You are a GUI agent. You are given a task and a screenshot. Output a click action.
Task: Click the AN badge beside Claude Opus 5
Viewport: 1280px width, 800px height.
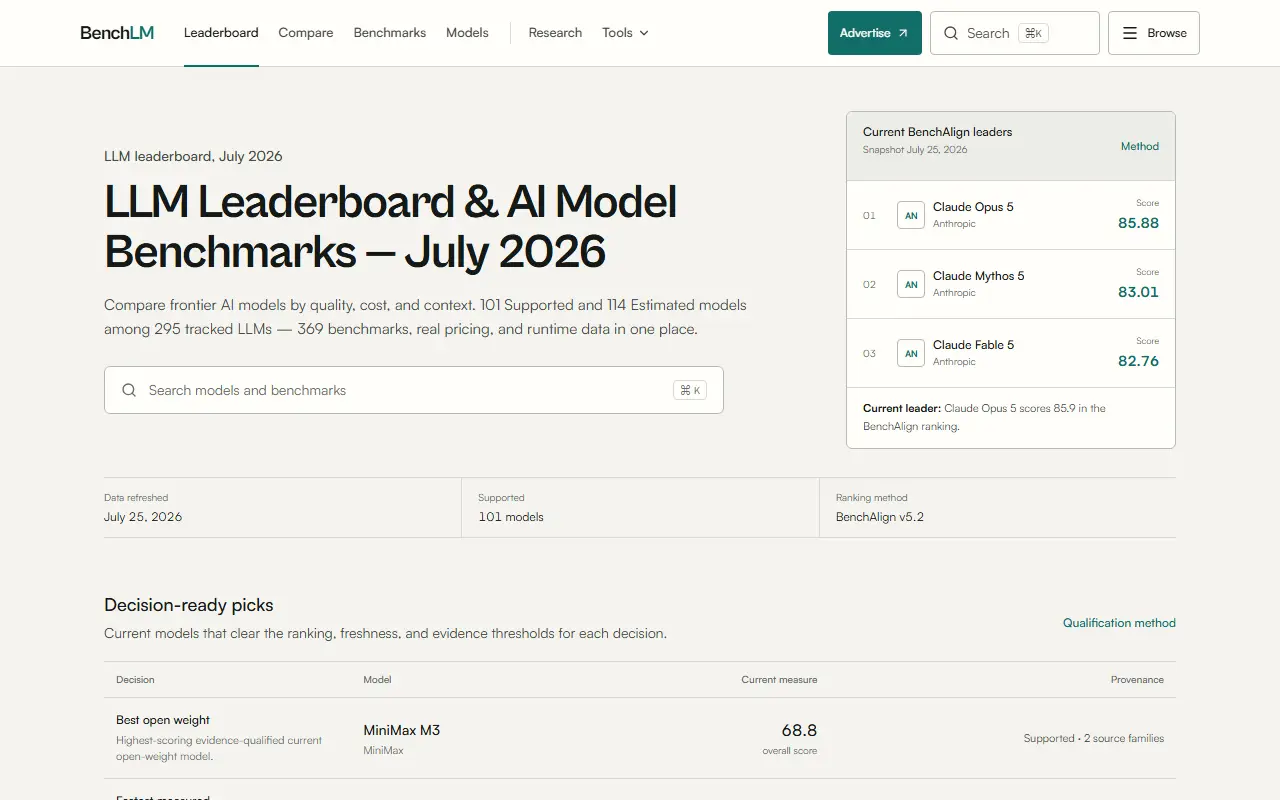[911, 215]
